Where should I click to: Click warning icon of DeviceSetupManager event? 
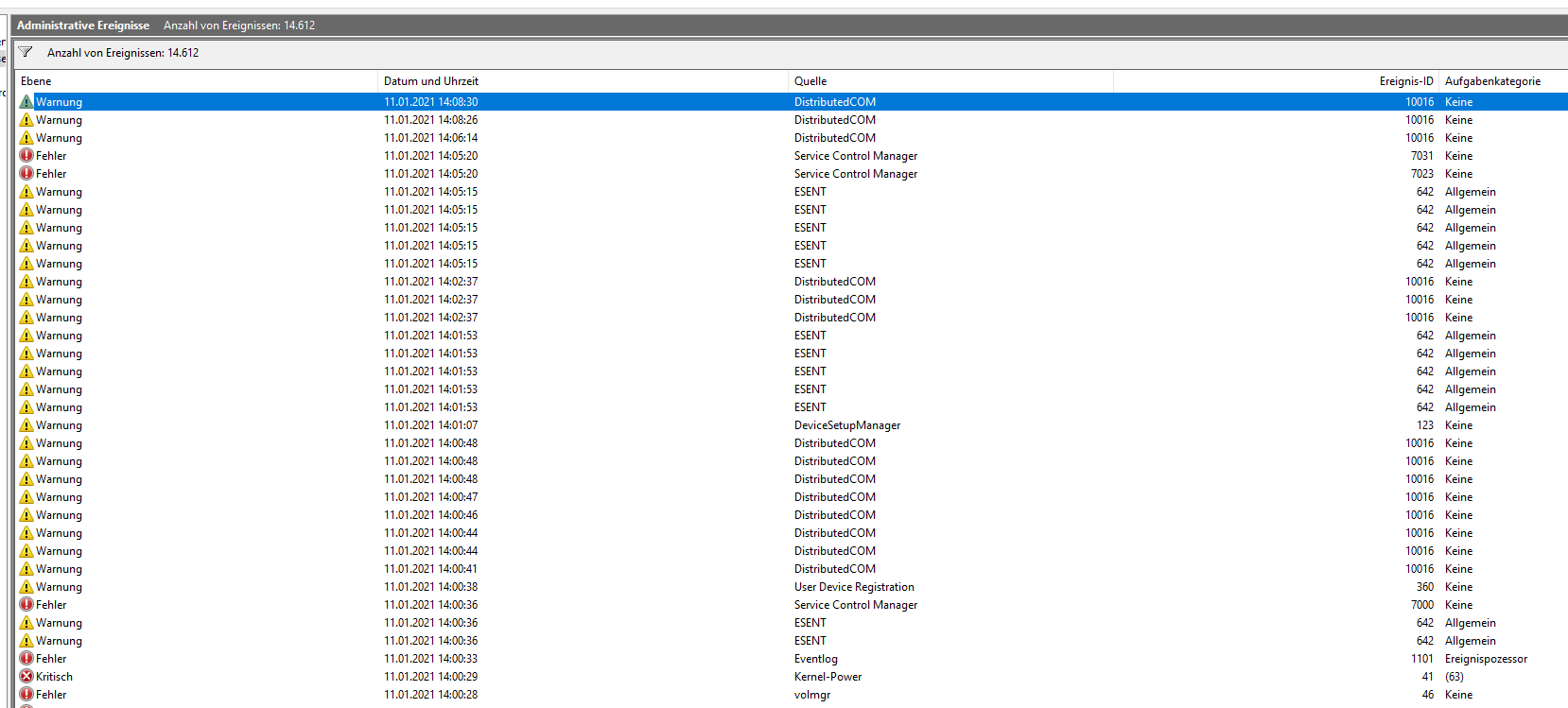point(26,424)
